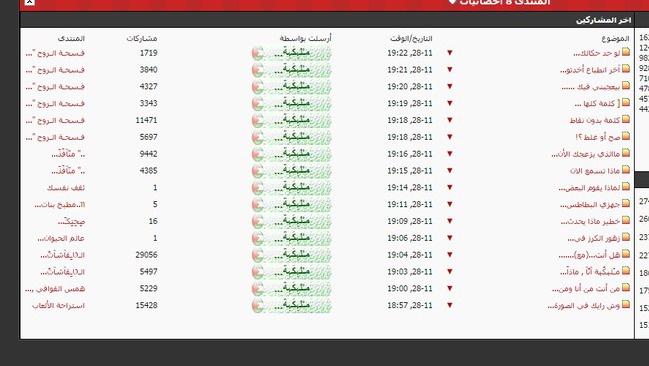Click folder icon beside 'وش رايك في الصورة' topic
The height and width of the screenshot is (366, 649).
(x=626, y=305)
